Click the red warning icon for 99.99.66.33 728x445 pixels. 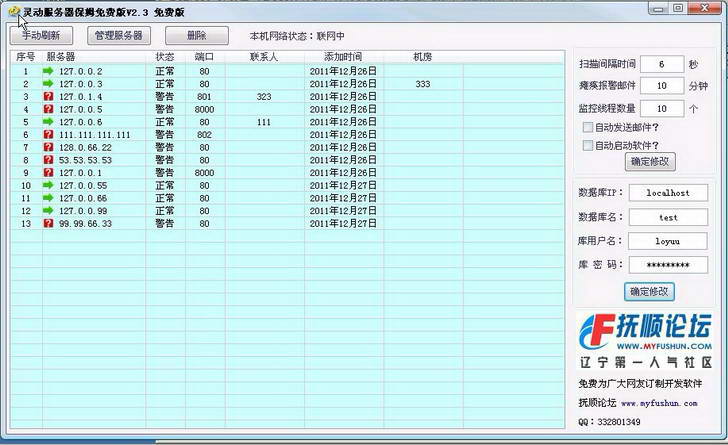pos(48,223)
